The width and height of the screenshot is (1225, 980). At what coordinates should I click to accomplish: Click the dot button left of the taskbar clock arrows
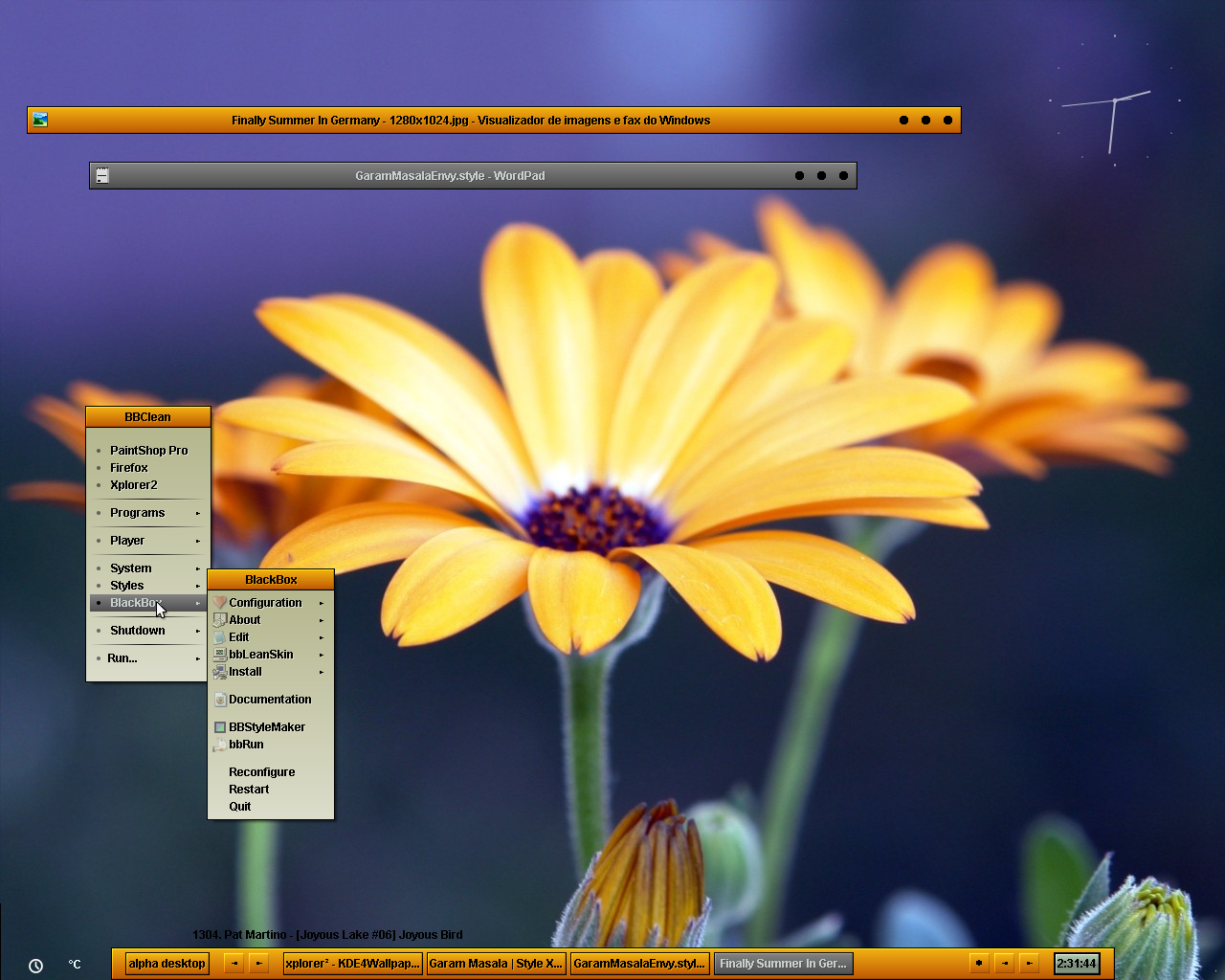[x=978, y=964]
